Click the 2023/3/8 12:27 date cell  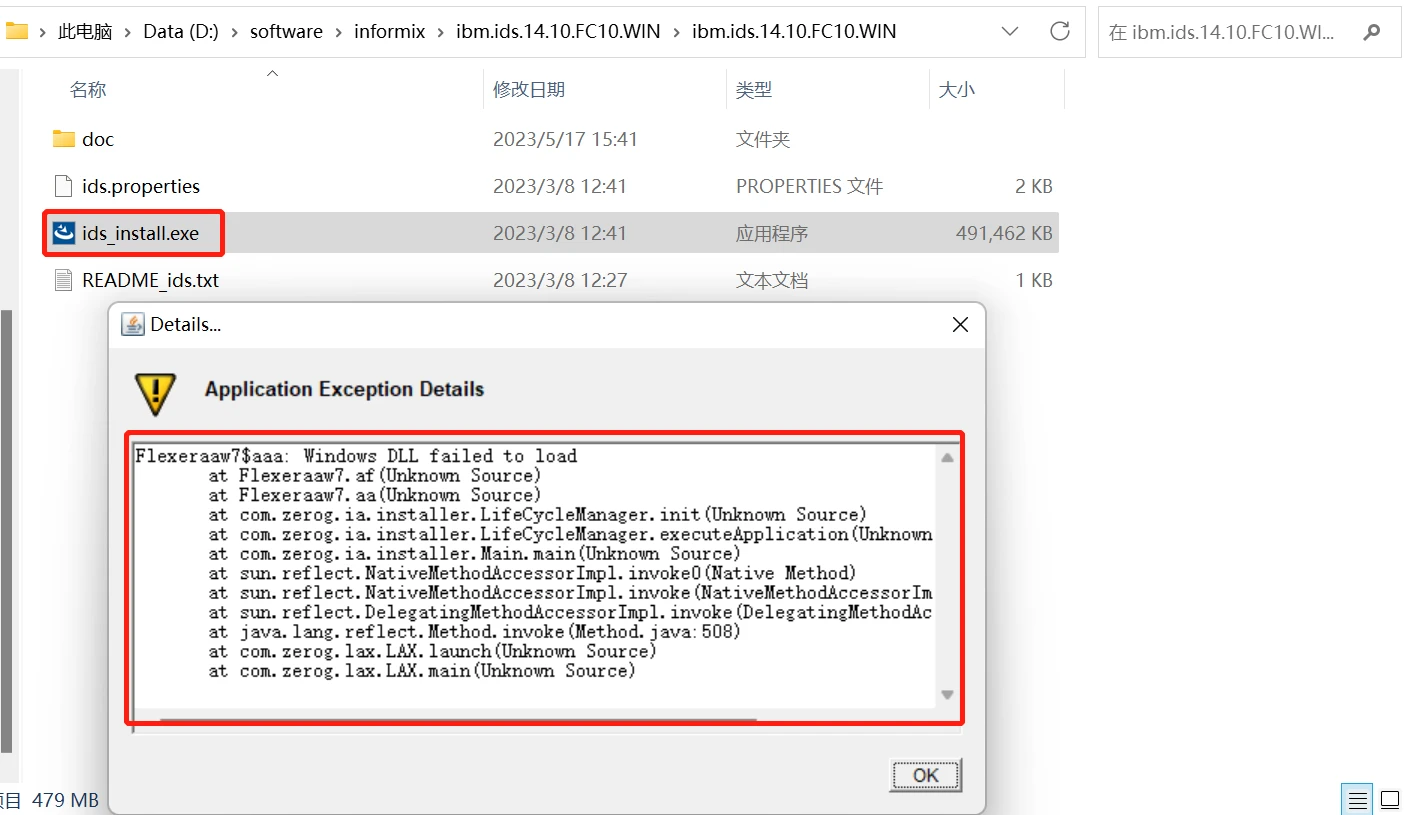pyautogui.click(x=560, y=280)
